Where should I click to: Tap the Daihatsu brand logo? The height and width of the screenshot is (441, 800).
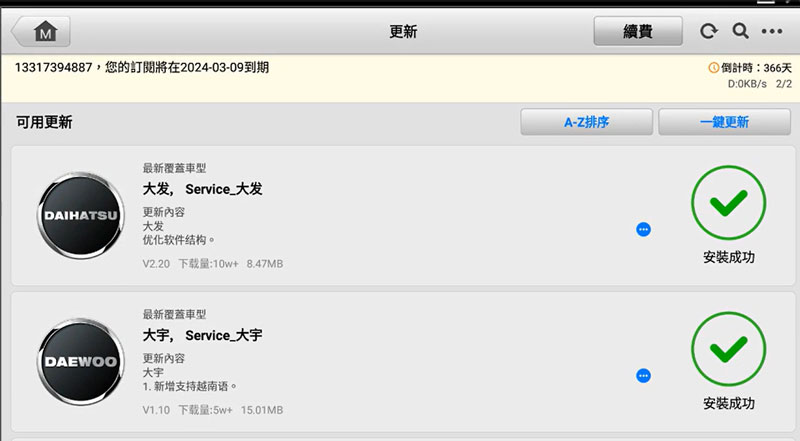point(81,215)
